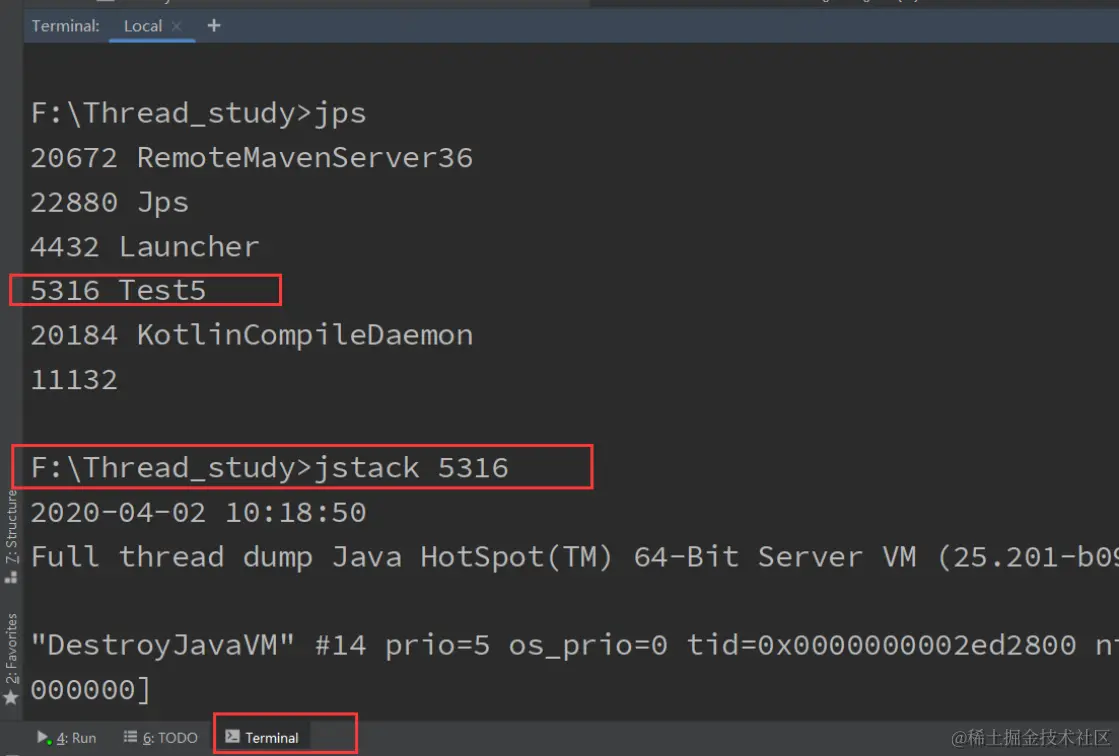Add a new terminal session tab
The image size is (1119, 756).
pyautogui.click(x=213, y=26)
